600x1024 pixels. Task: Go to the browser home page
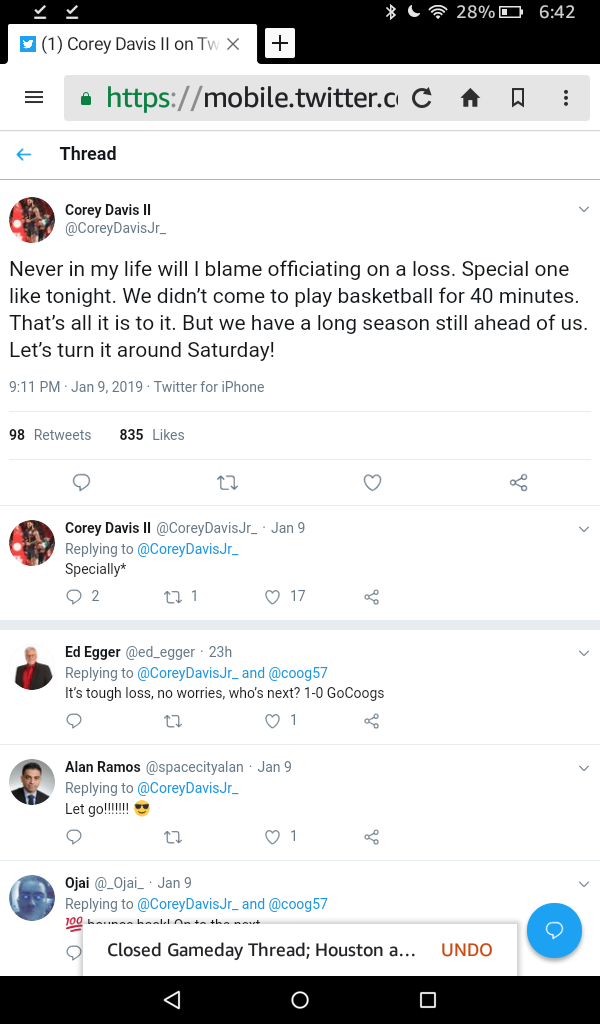pos(470,98)
